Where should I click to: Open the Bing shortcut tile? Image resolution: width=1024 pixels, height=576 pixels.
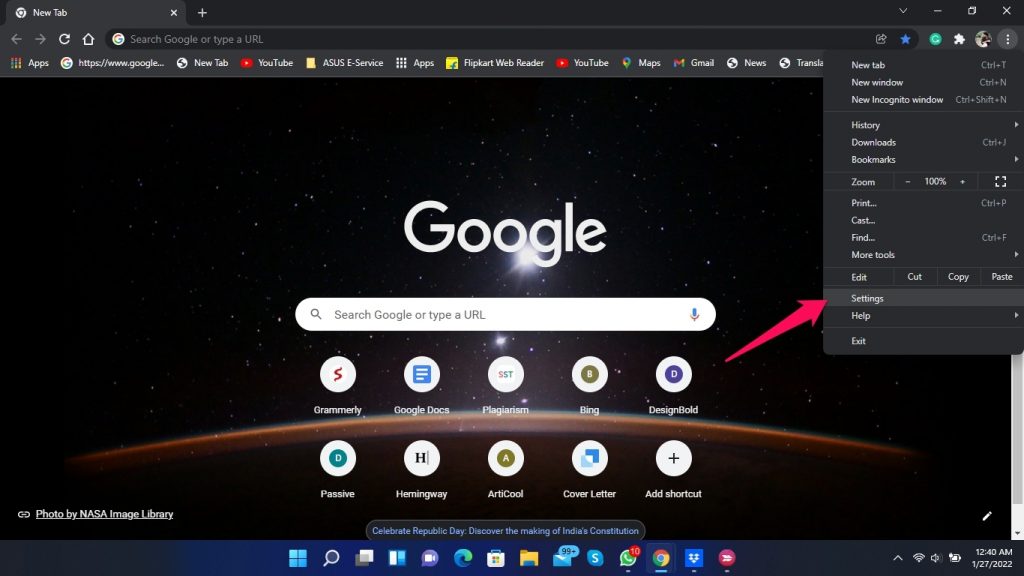(589, 385)
